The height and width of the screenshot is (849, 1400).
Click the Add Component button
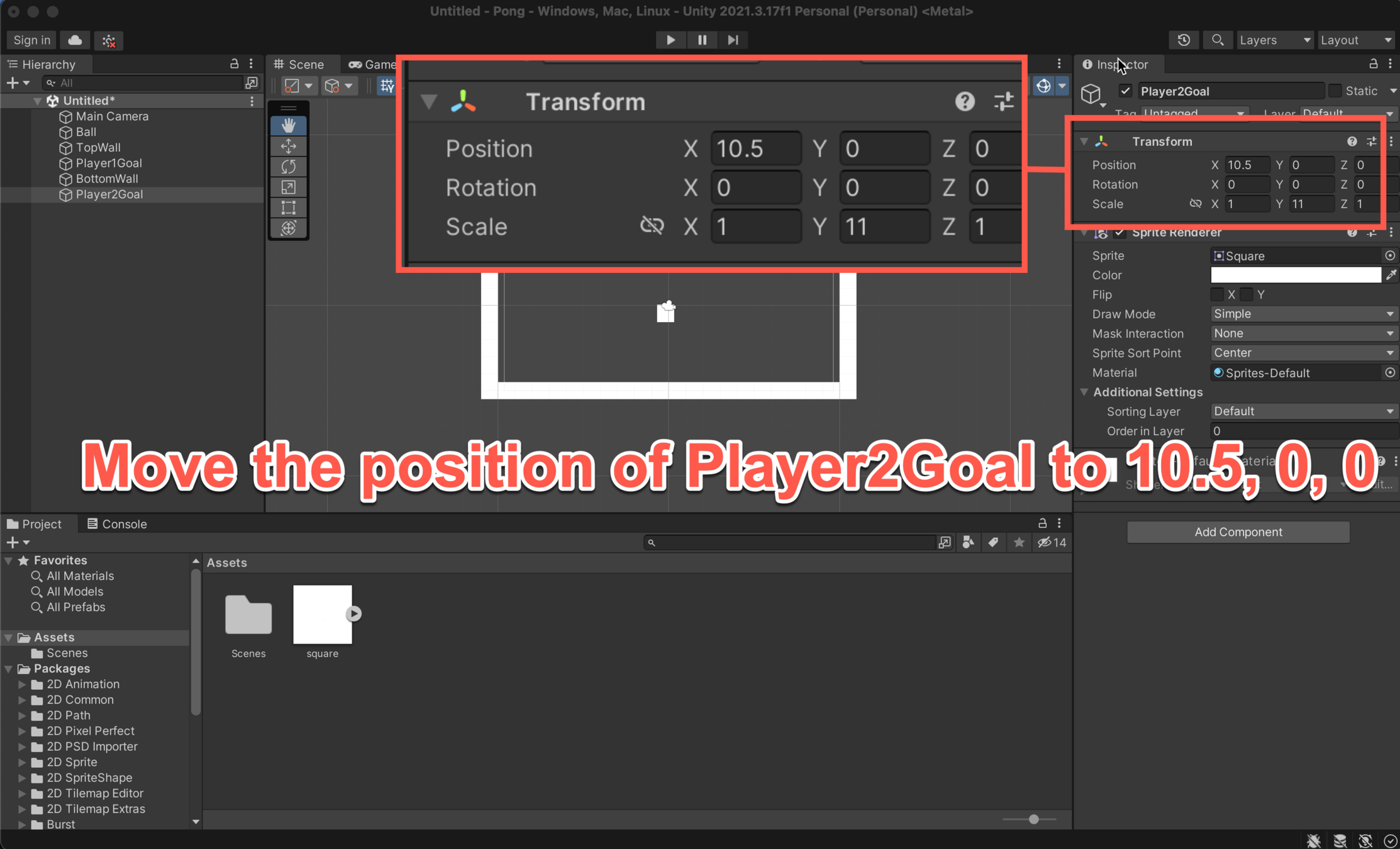[1238, 532]
